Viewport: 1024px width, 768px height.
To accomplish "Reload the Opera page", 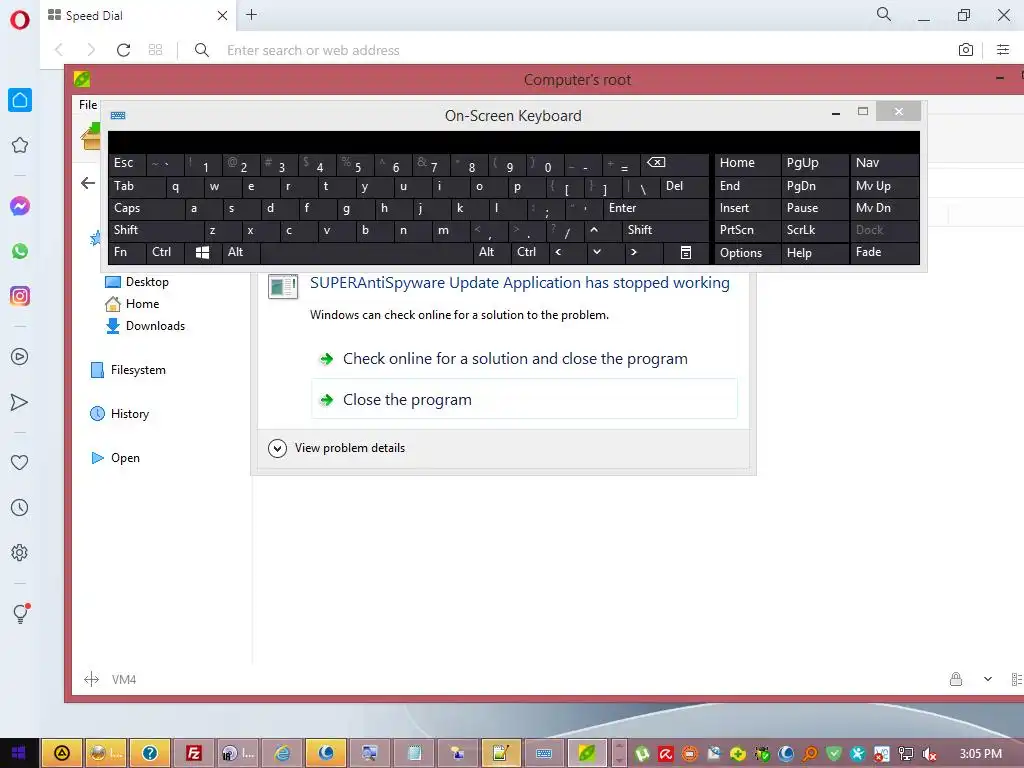I will (x=123, y=50).
